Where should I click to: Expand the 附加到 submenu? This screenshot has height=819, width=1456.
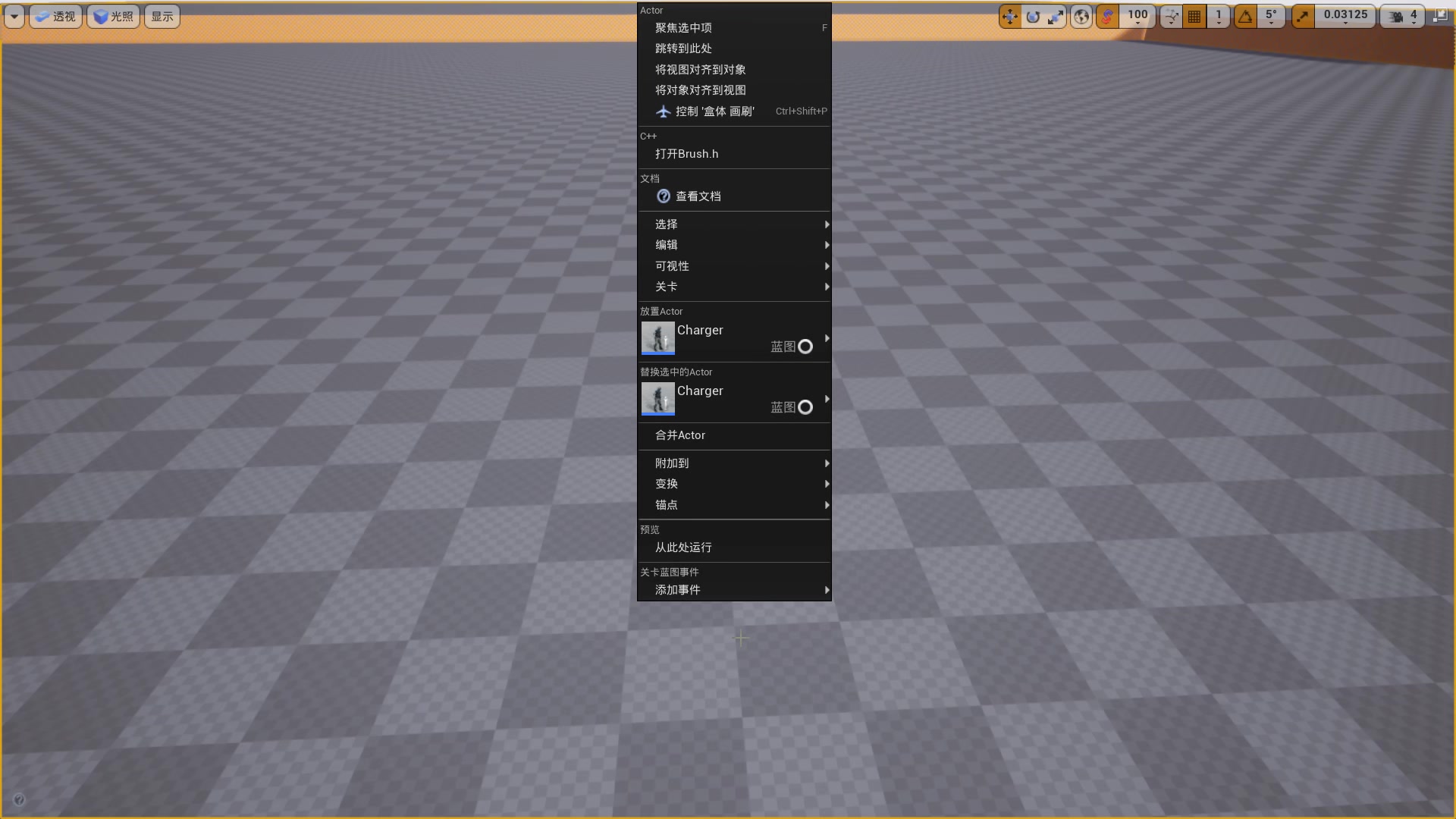(x=734, y=463)
